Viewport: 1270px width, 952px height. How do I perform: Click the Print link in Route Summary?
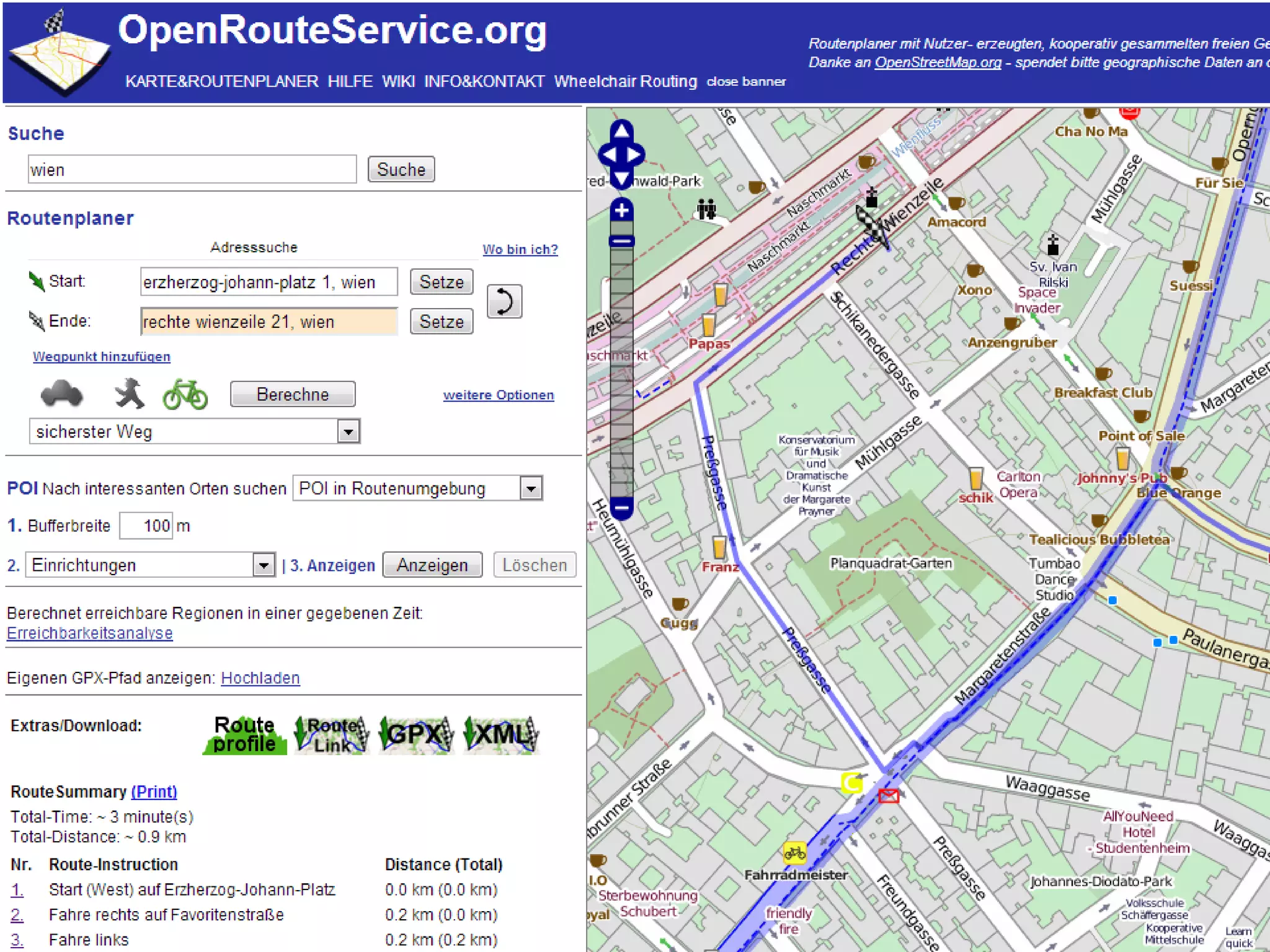coord(154,791)
